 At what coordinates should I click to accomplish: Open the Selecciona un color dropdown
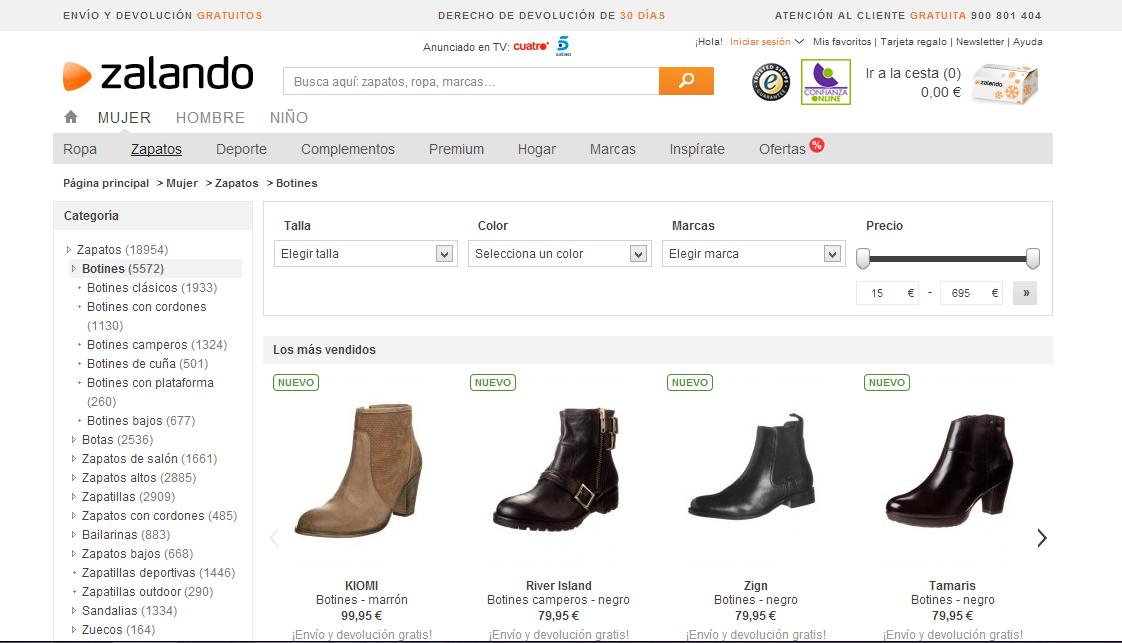559,254
